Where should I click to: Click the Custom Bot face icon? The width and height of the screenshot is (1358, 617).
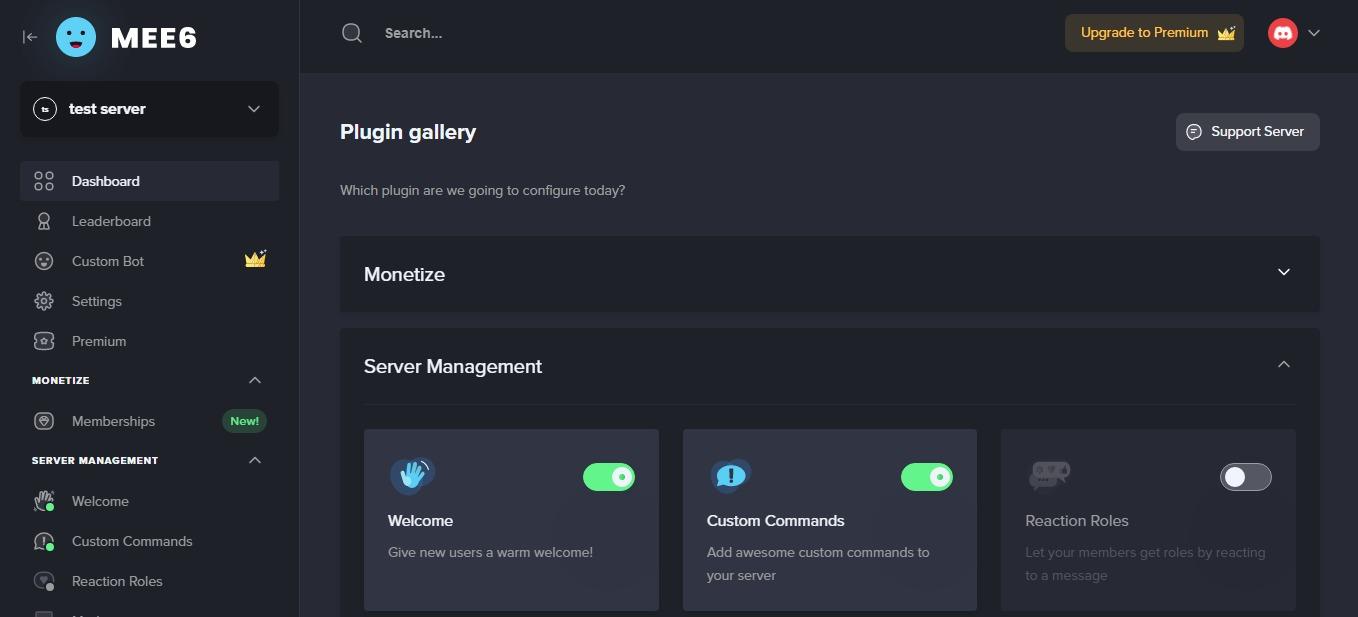point(44,261)
